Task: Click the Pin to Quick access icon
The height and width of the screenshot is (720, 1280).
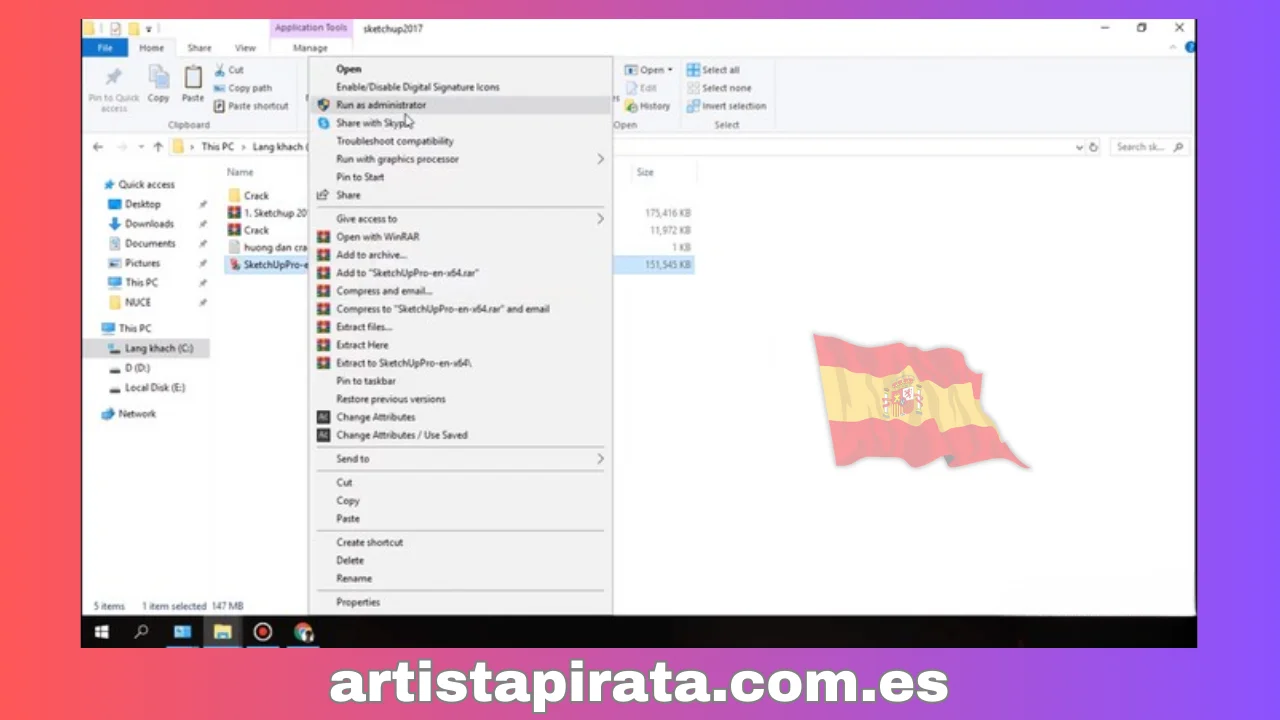Action: click(x=113, y=78)
